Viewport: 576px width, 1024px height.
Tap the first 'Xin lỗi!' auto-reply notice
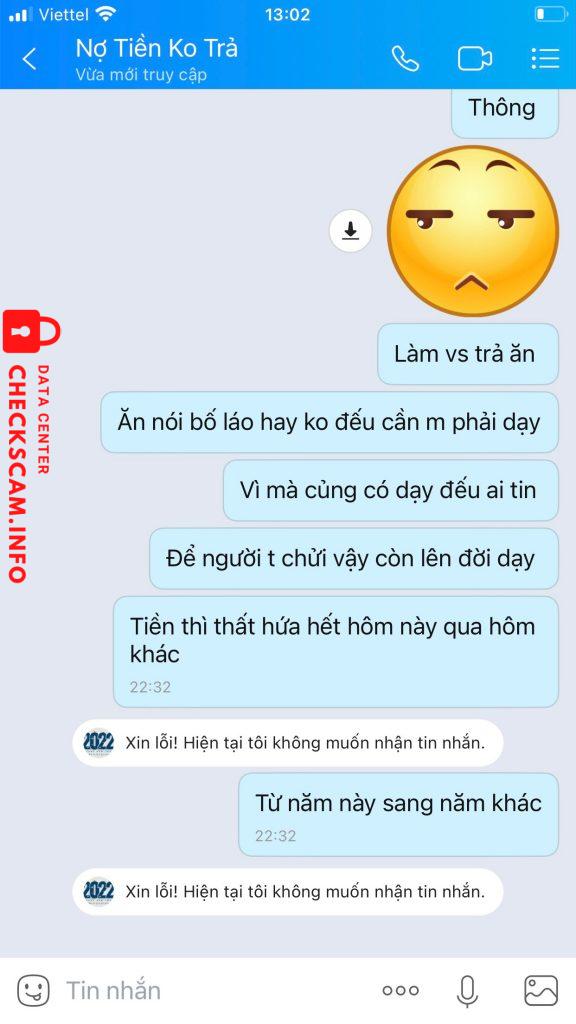[x=288, y=743]
